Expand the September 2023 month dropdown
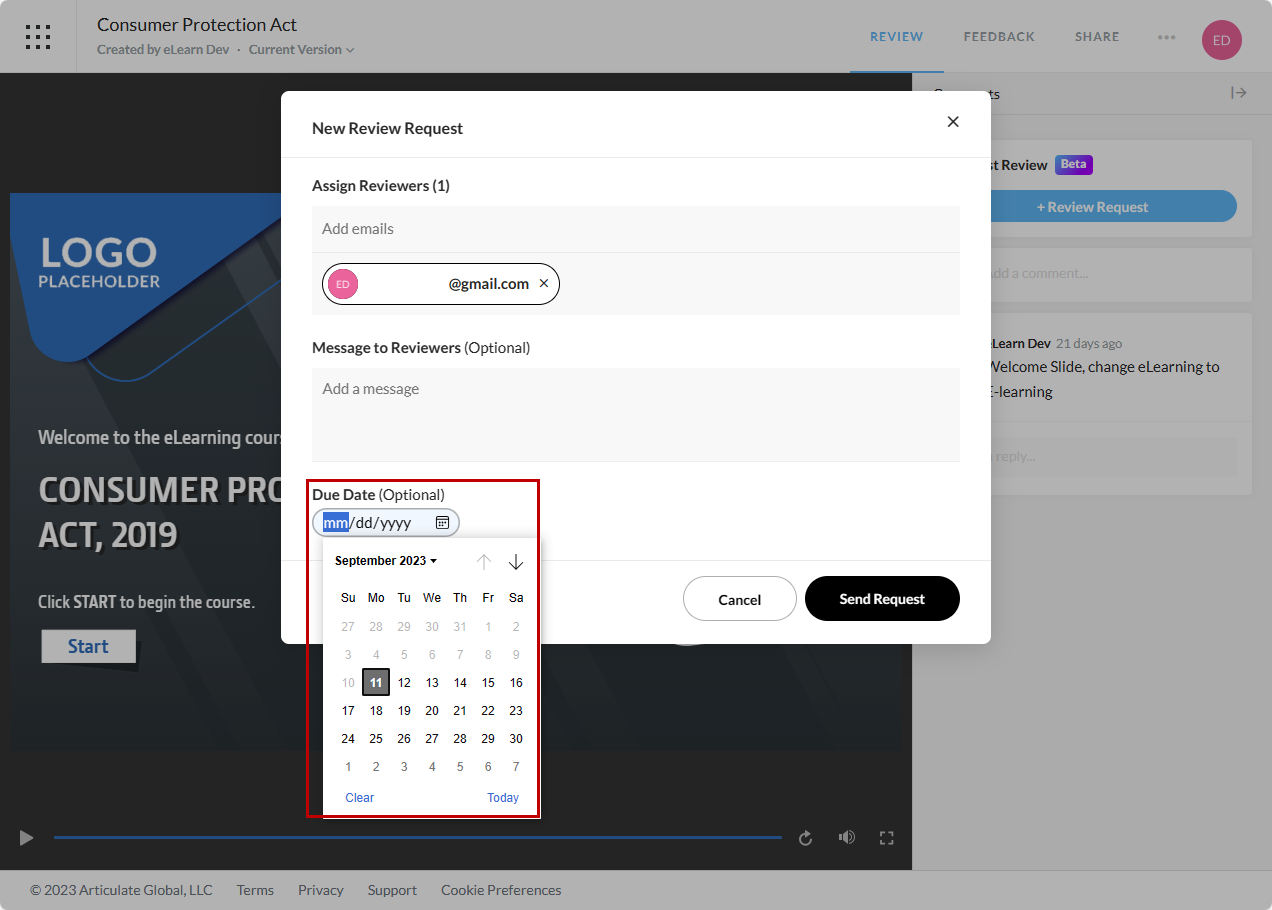Screen dimensions: 1272x910 click(386, 561)
